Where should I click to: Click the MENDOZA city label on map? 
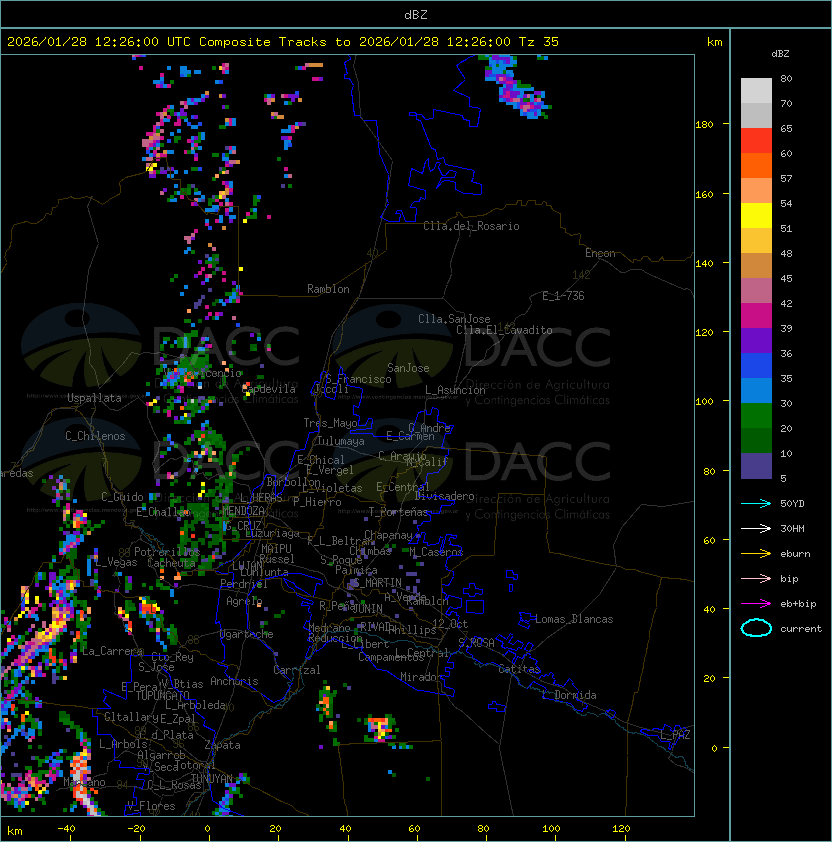pos(244,511)
